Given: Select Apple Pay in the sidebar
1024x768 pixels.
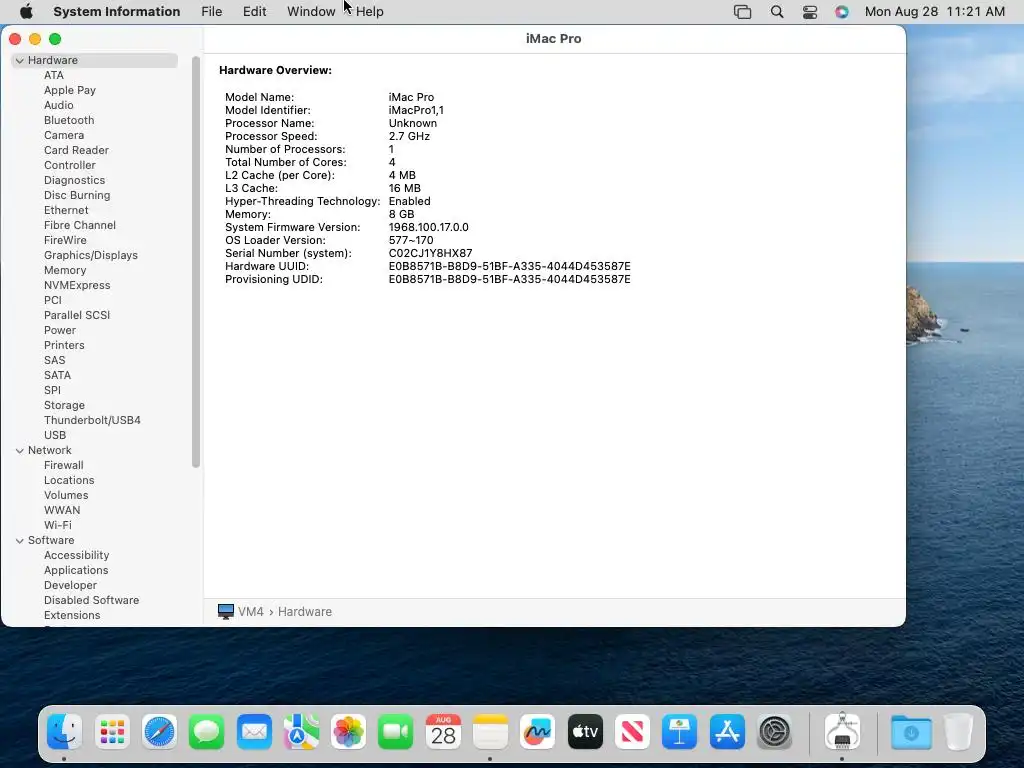Looking at the screenshot, I should [x=70, y=90].
